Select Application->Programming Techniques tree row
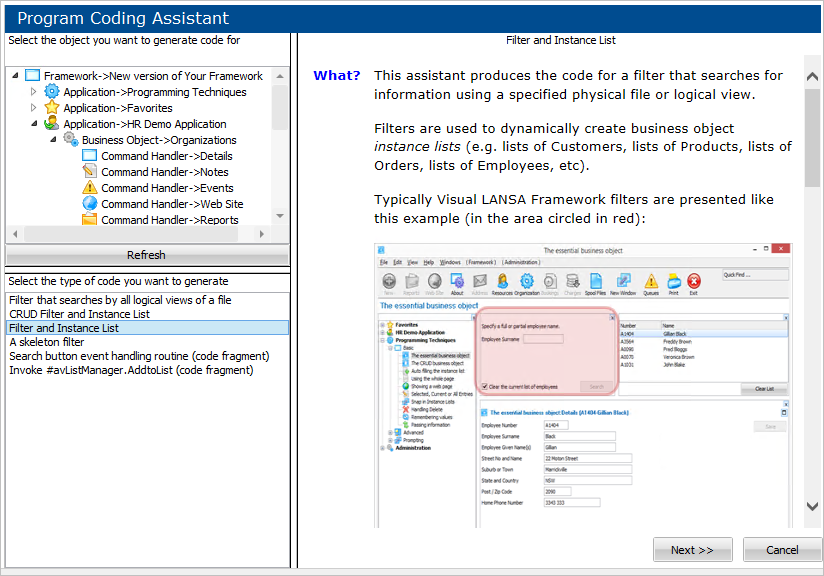This screenshot has height=576, width=824. (154, 92)
